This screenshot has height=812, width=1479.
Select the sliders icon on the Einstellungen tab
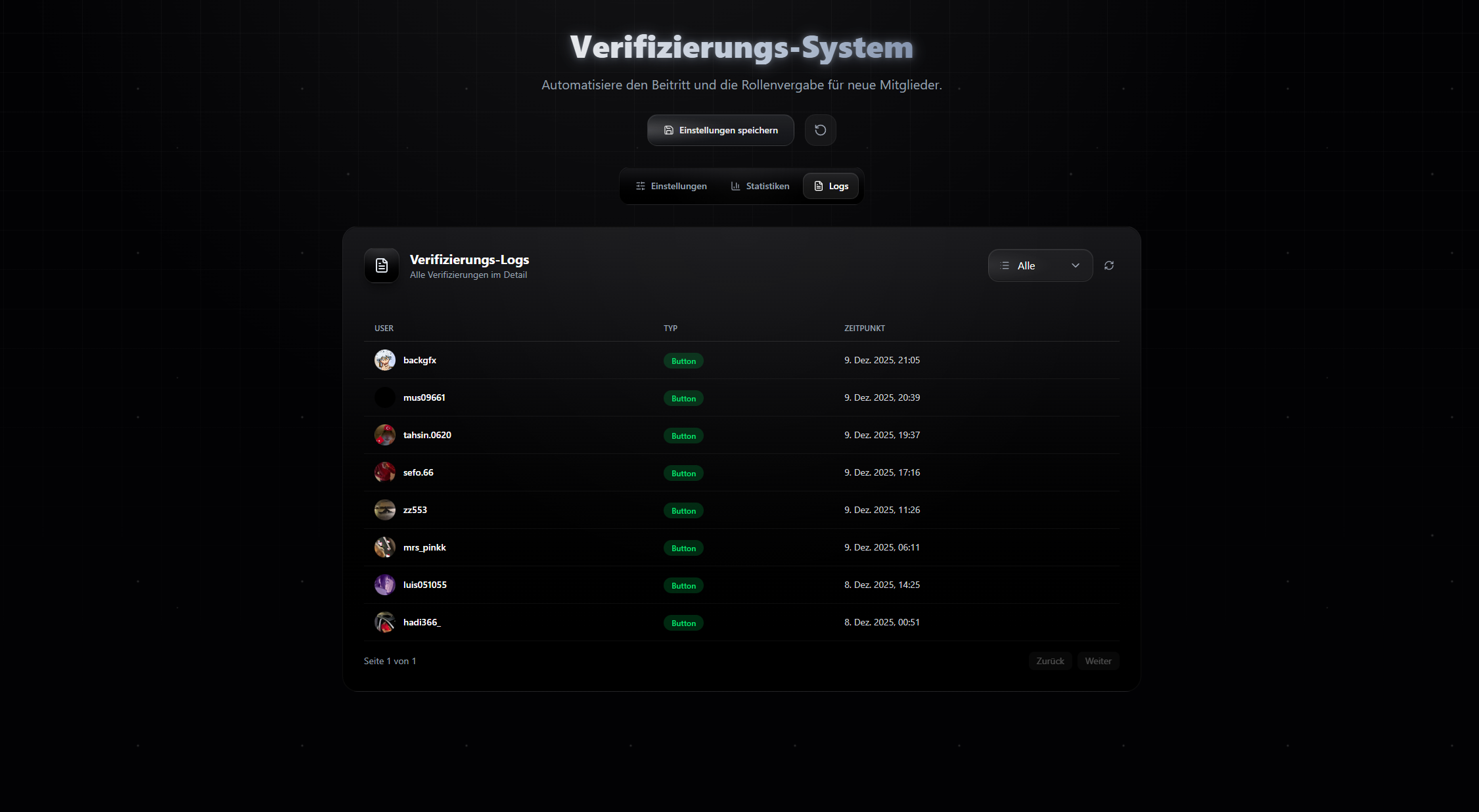[x=640, y=186]
